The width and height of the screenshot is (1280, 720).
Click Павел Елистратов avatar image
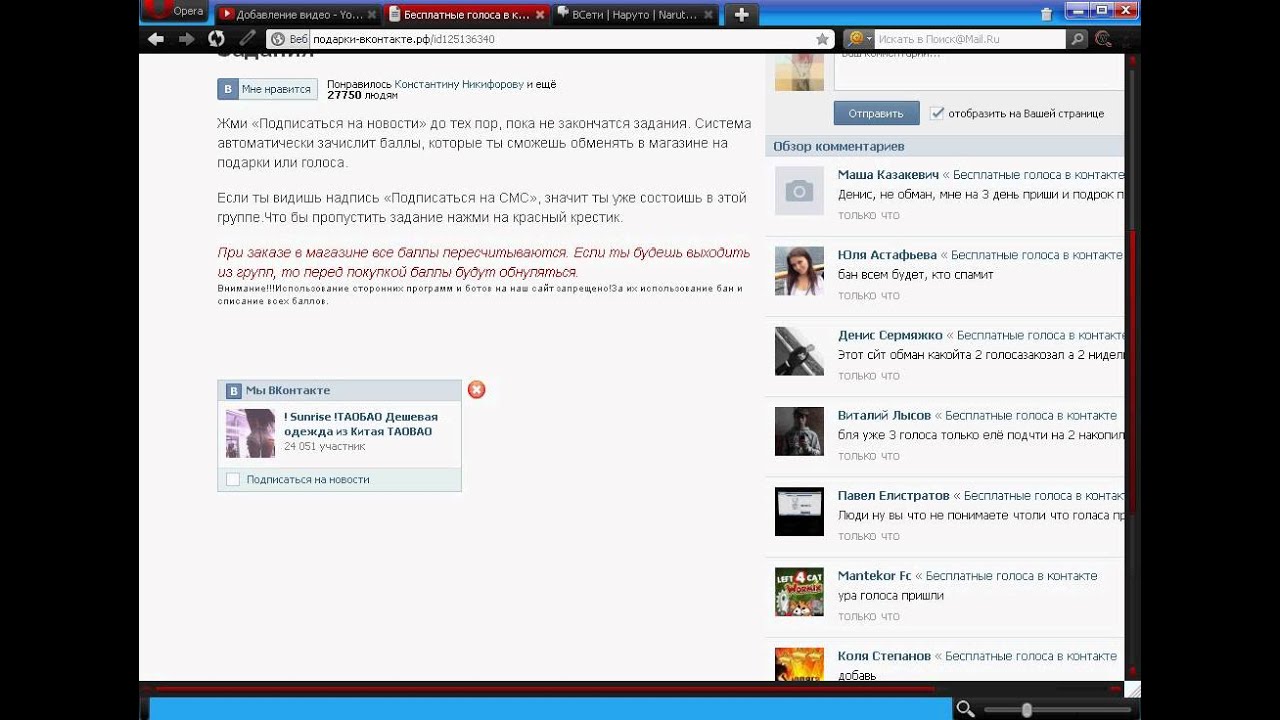tap(799, 511)
